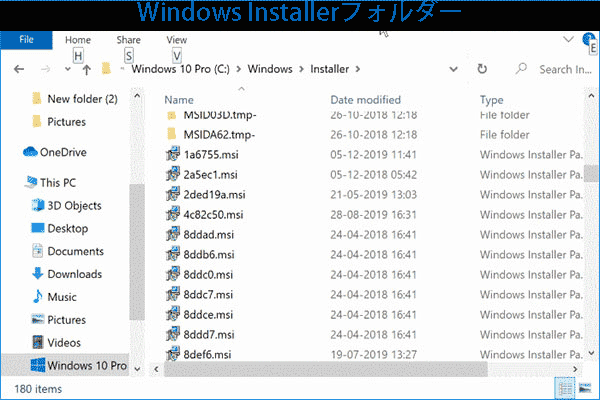Switch to the Home ribbon tab
Viewport: 600px width, 400px height.
tap(78, 40)
